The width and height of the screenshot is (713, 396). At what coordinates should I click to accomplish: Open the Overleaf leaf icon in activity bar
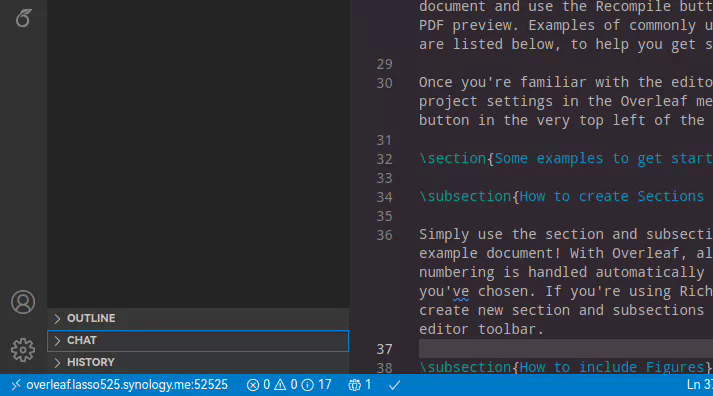(x=23, y=18)
